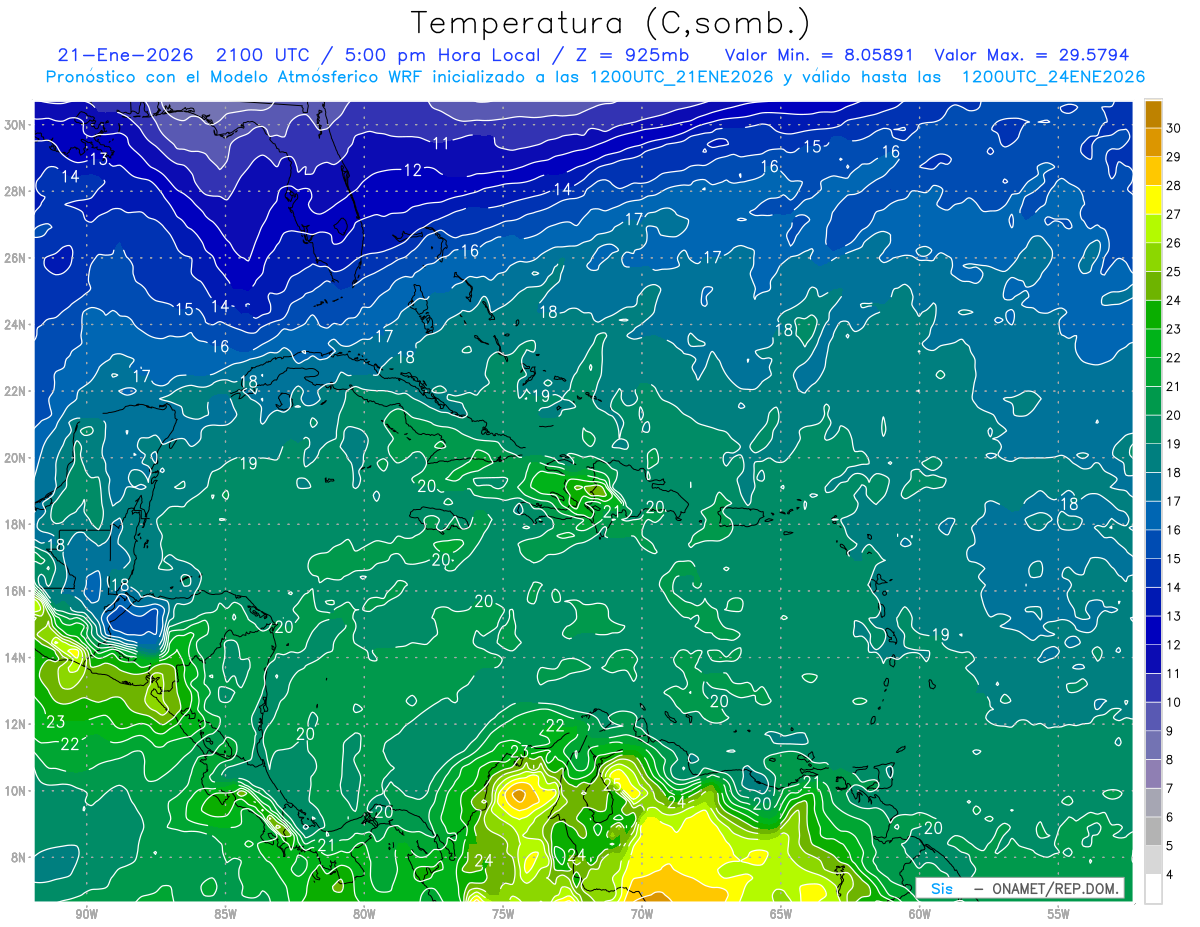1200x927 pixels.
Task: Click the purple swatch between 8 and 9
Action: 1153,745
